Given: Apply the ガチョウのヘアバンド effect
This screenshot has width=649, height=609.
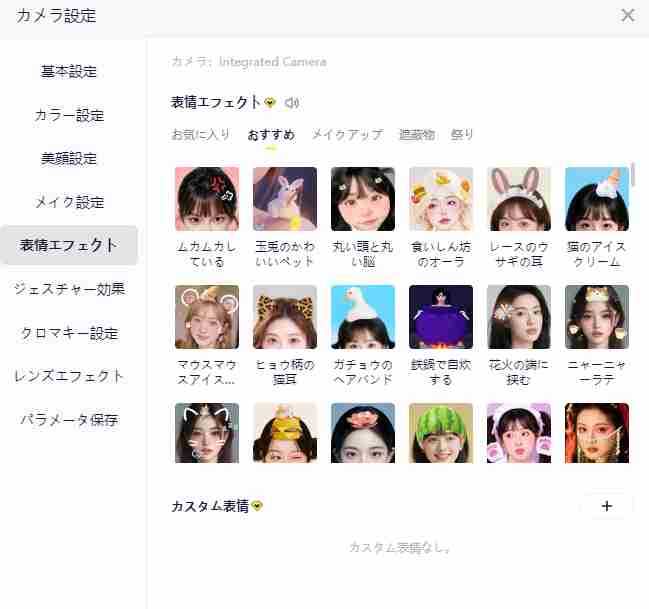Looking at the screenshot, I should [x=363, y=317].
